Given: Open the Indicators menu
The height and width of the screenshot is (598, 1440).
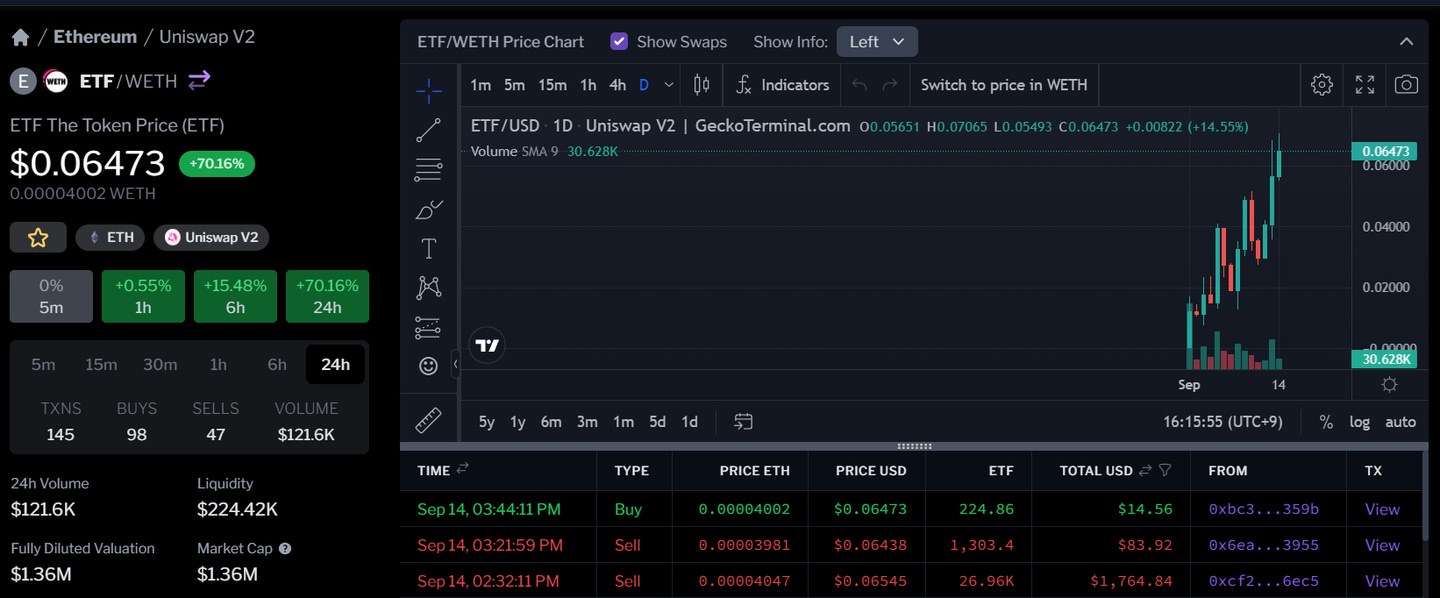Looking at the screenshot, I should click(x=783, y=85).
